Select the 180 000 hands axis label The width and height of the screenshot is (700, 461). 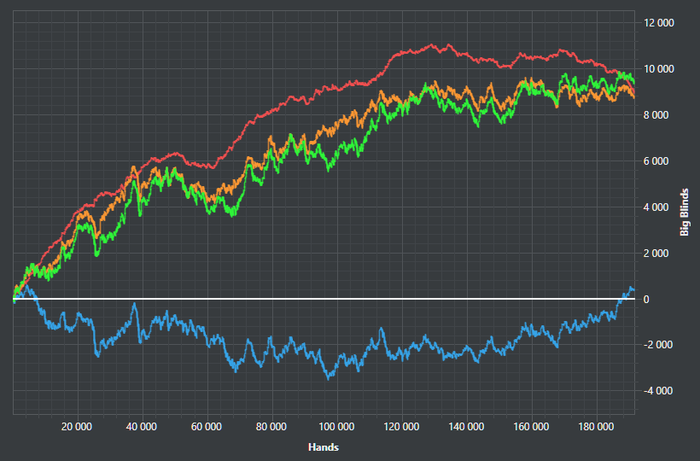coord(596,427)
